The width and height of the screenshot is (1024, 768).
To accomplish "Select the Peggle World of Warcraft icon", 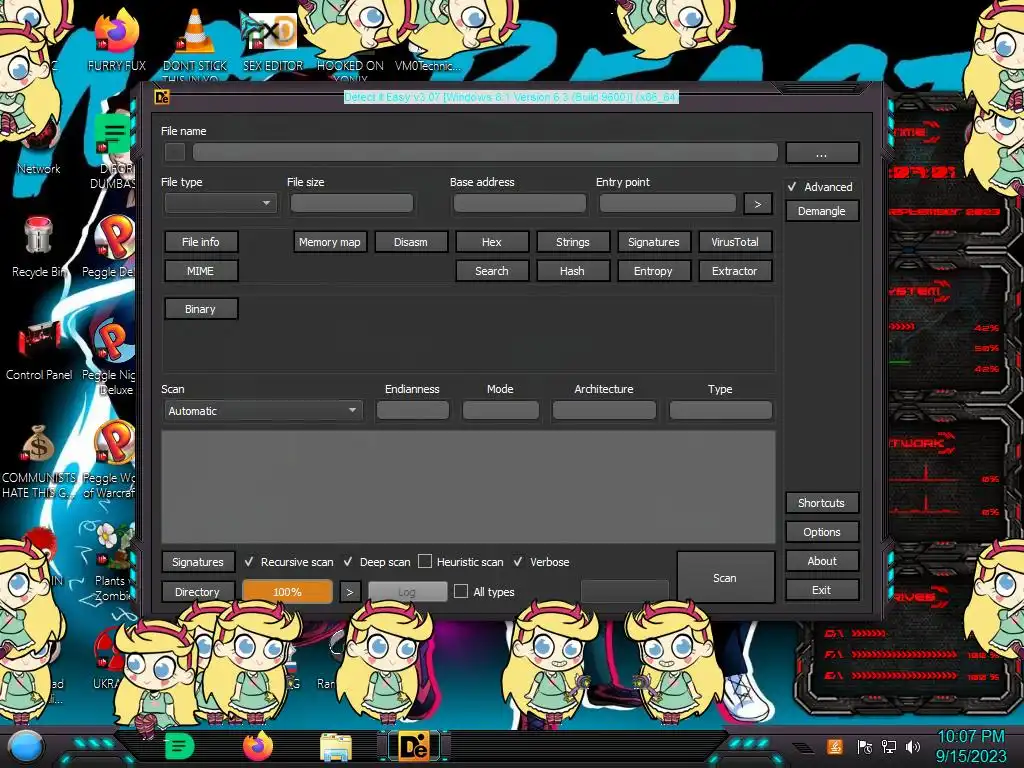I will pyautogui.click(x=115, y=443).
